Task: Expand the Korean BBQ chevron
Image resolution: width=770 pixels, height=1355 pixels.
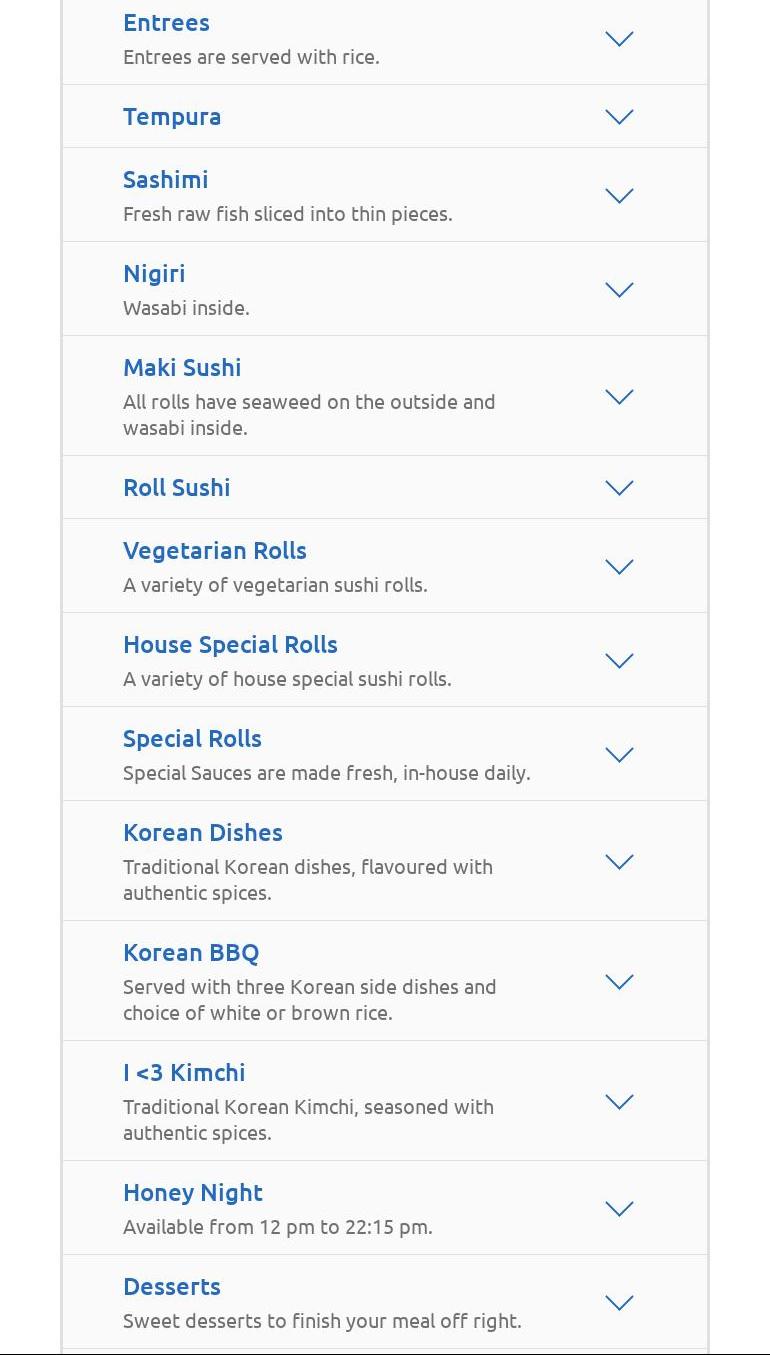Action: [x=620, y=982]
